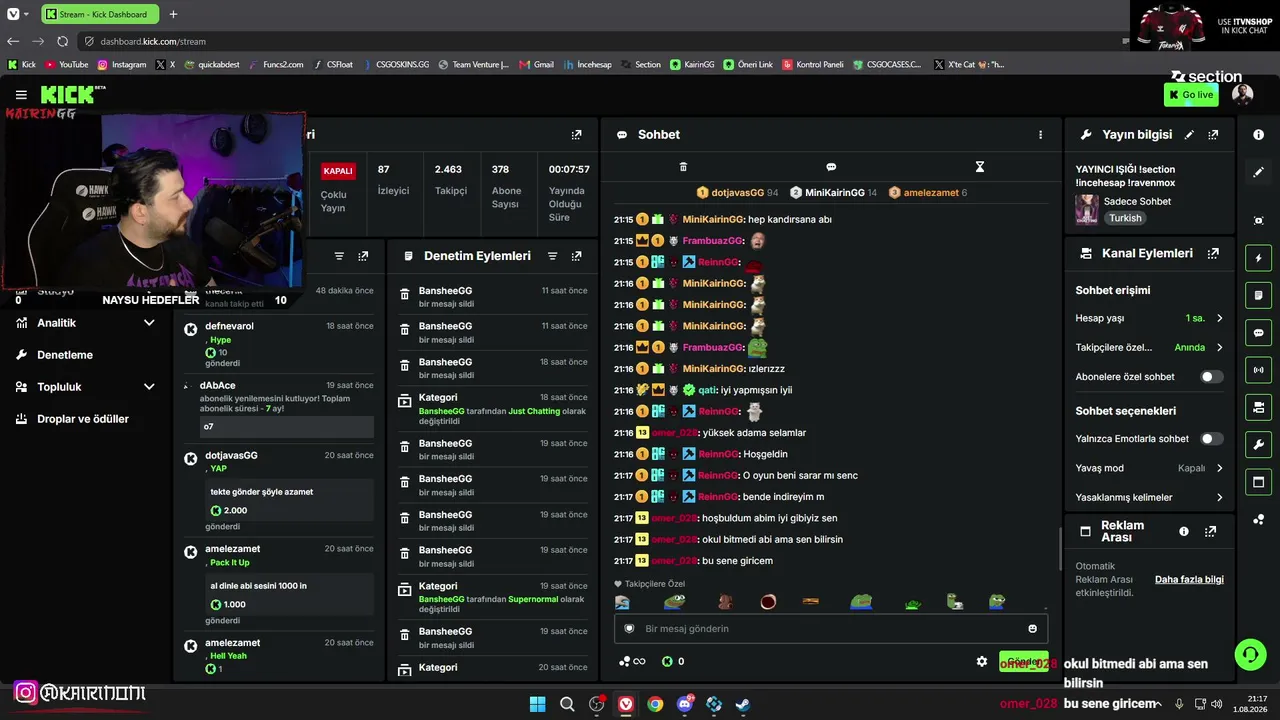
Task: Open the CSFloat bookmark
Action: click(334, 64)
